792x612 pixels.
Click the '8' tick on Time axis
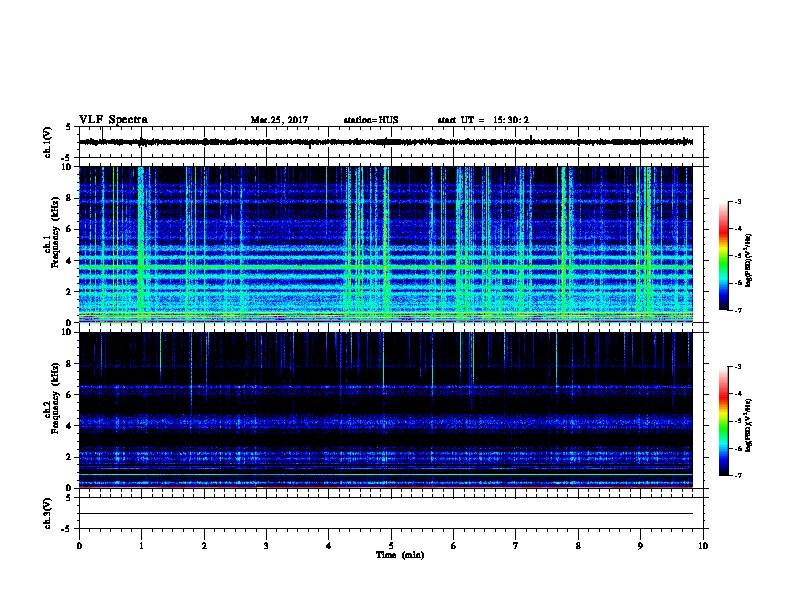pyautogui.click(x=578, y=545)
